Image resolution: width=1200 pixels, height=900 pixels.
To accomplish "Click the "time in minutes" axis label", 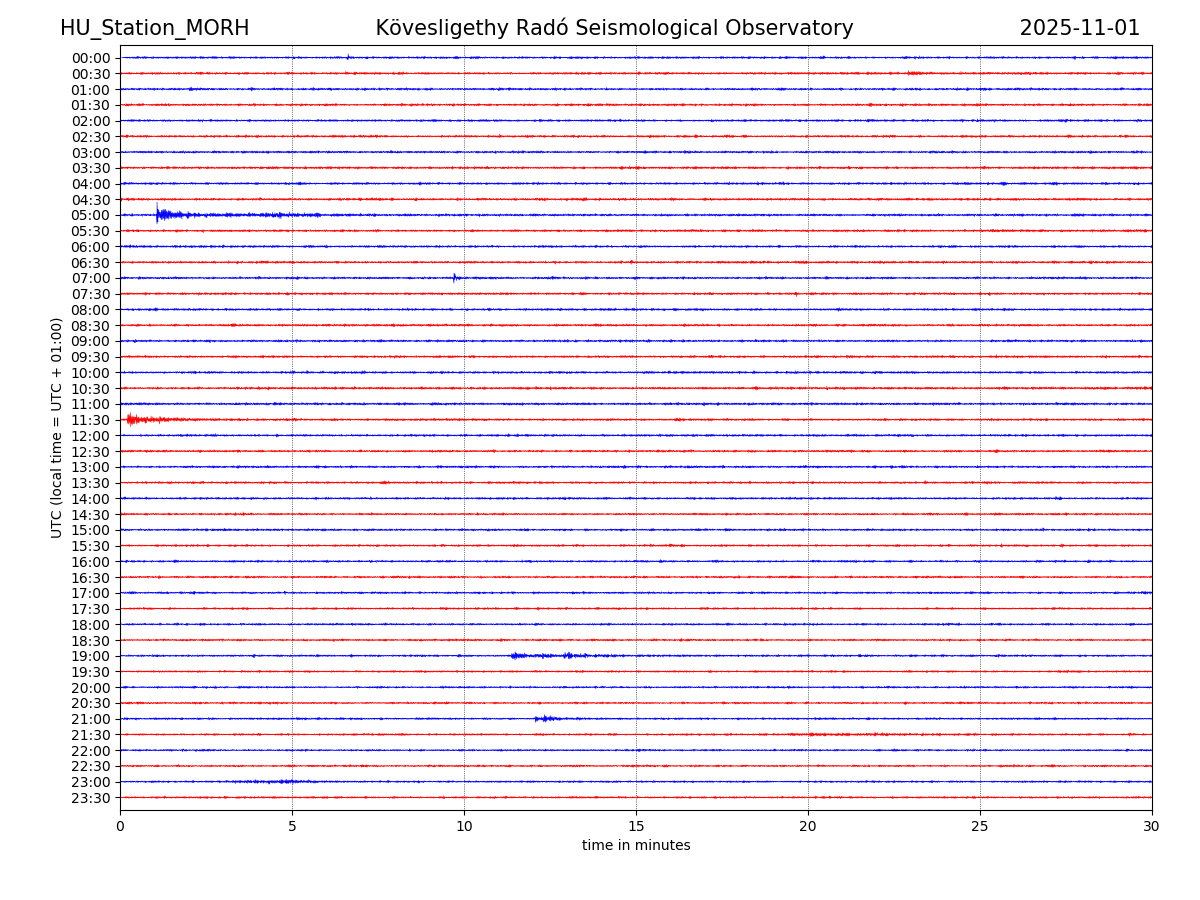I will coord(636,846).
